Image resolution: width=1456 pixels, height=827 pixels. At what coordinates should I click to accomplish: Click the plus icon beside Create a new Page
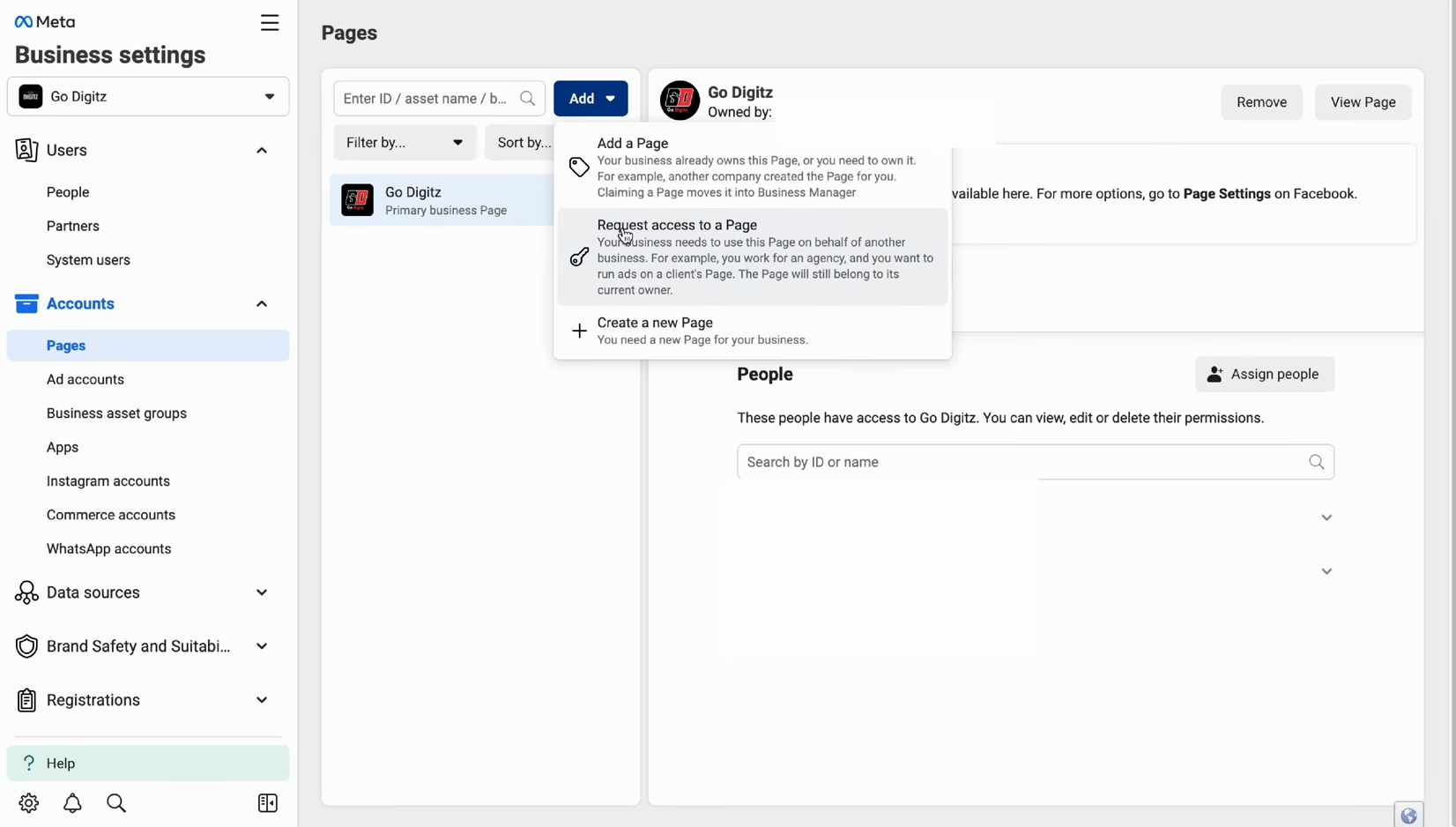click(x=579, y=332)
